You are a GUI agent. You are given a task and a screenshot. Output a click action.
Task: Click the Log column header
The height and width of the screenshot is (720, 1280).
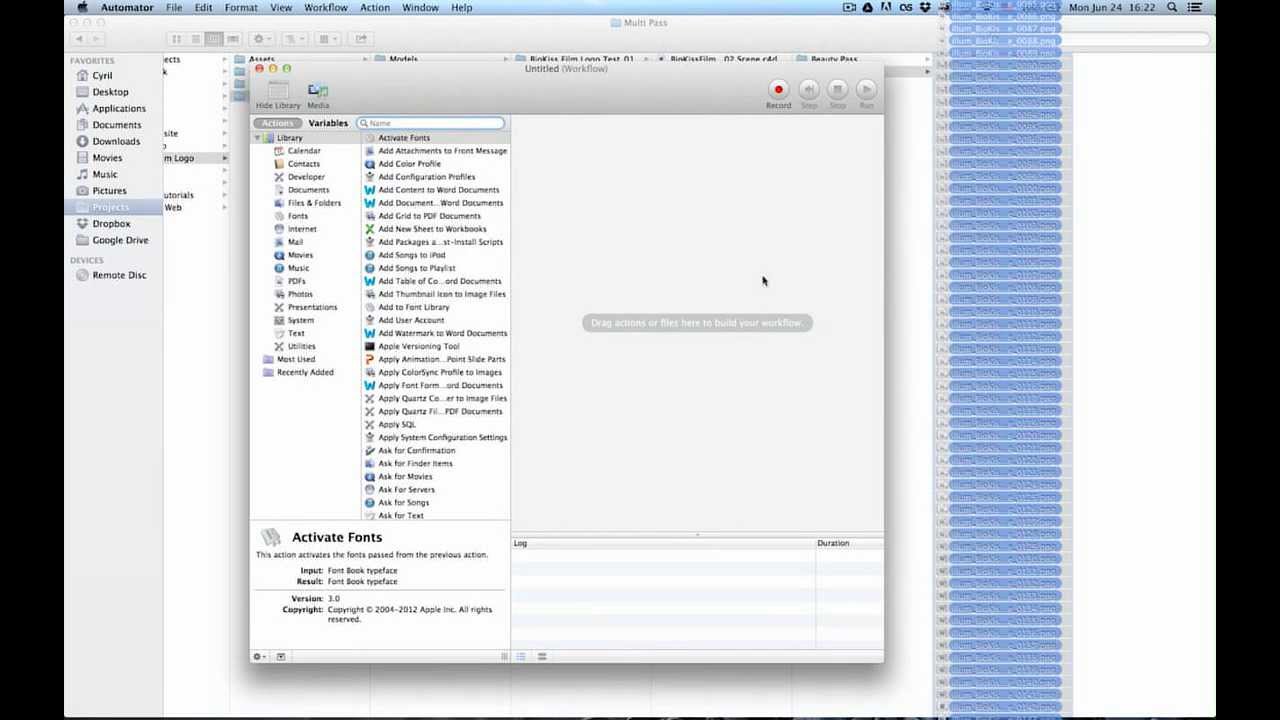(x=663, y=543)
